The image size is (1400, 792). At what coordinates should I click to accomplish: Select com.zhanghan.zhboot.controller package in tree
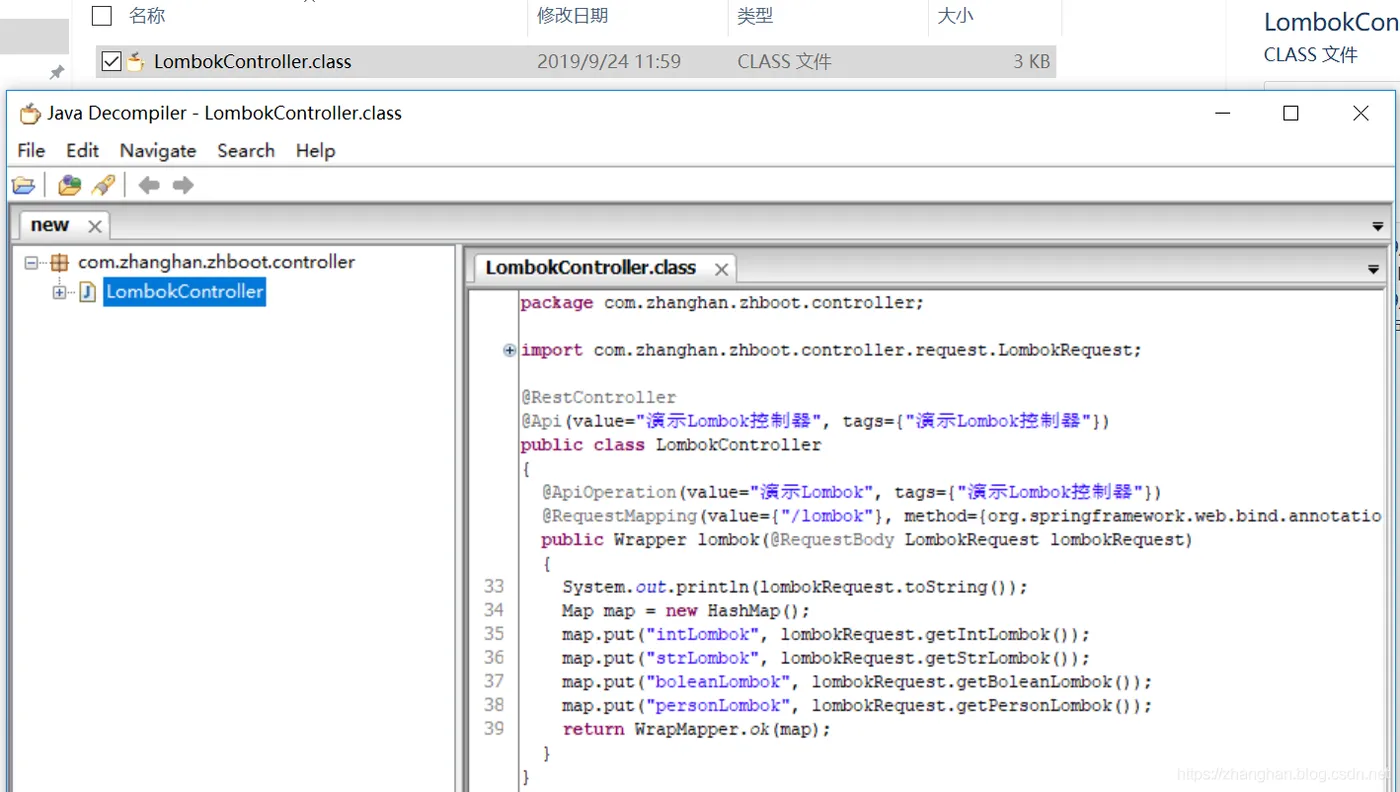tap(217, 262)
